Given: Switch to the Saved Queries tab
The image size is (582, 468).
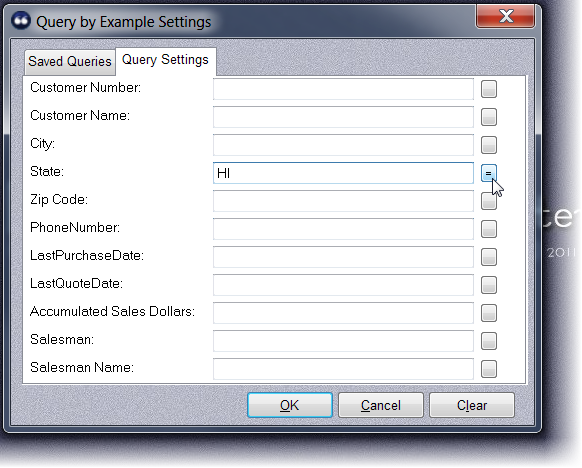Looking at the screenshot, I should [x=70, y=62].
